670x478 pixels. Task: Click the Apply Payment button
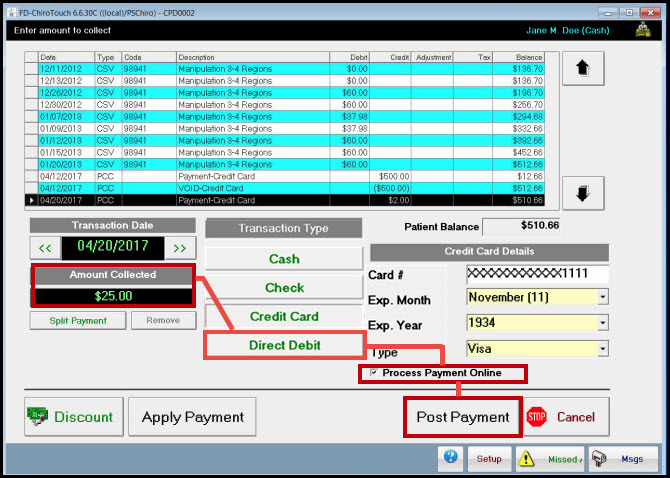coord(192,417)
